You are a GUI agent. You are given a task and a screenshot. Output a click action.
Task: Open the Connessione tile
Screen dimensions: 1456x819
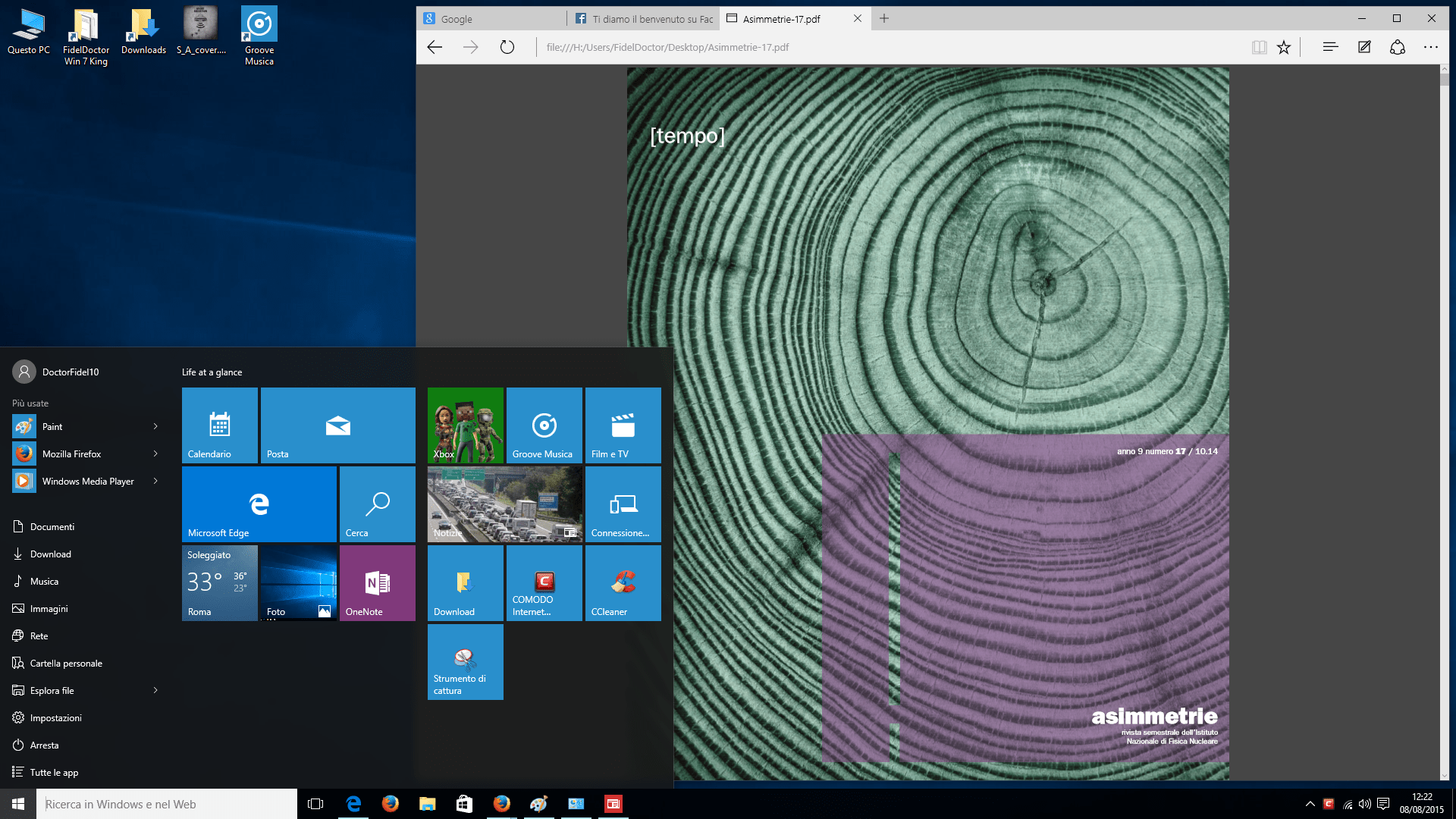point(623,504)
